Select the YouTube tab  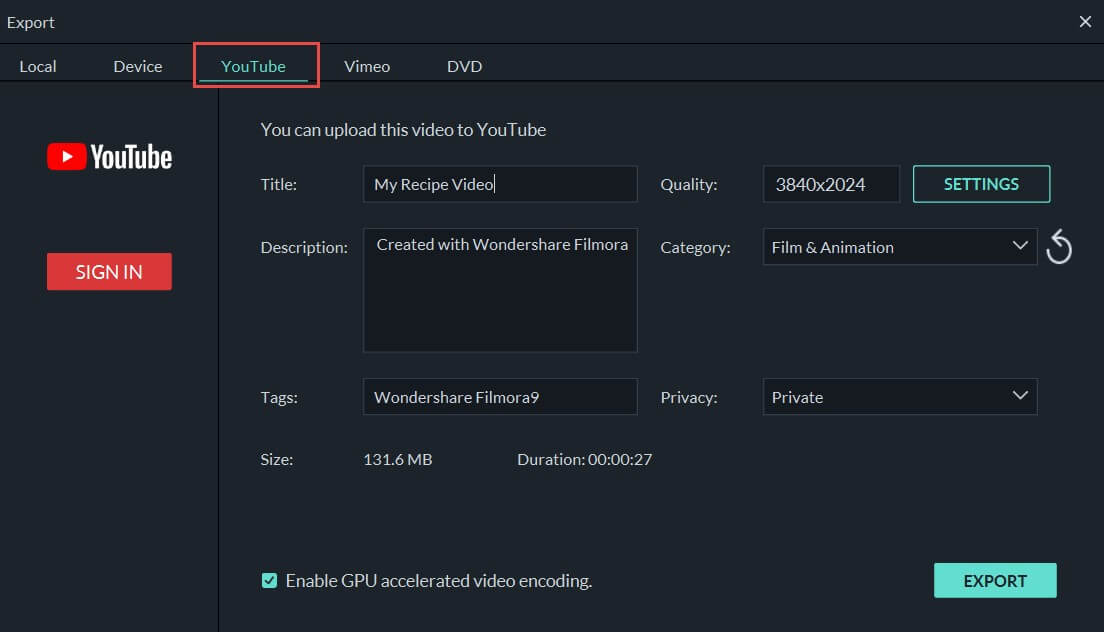253,66
